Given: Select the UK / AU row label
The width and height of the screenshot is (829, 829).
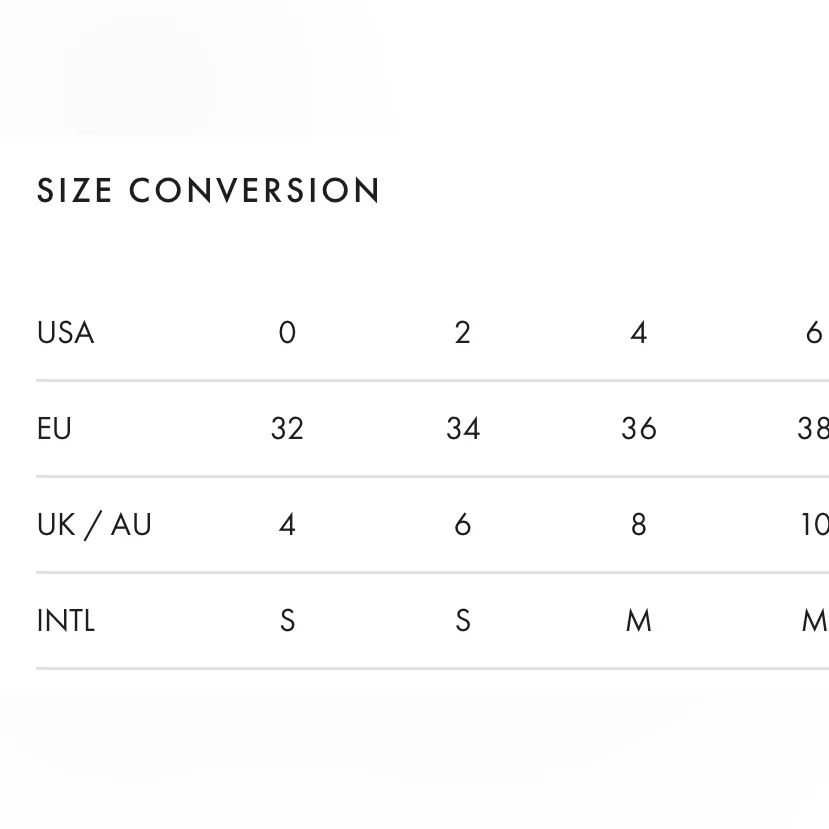Looking at the screenshot, I should [x=94, y=524].
